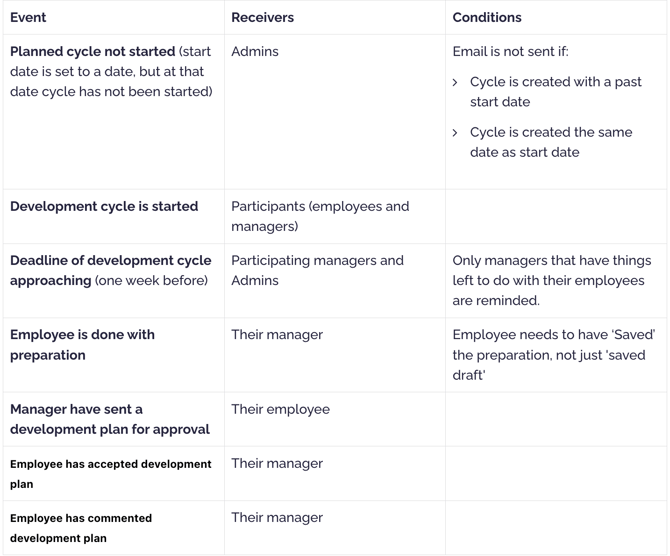Click 'Deadline of development cycle approaching' event

pos(111,271)
